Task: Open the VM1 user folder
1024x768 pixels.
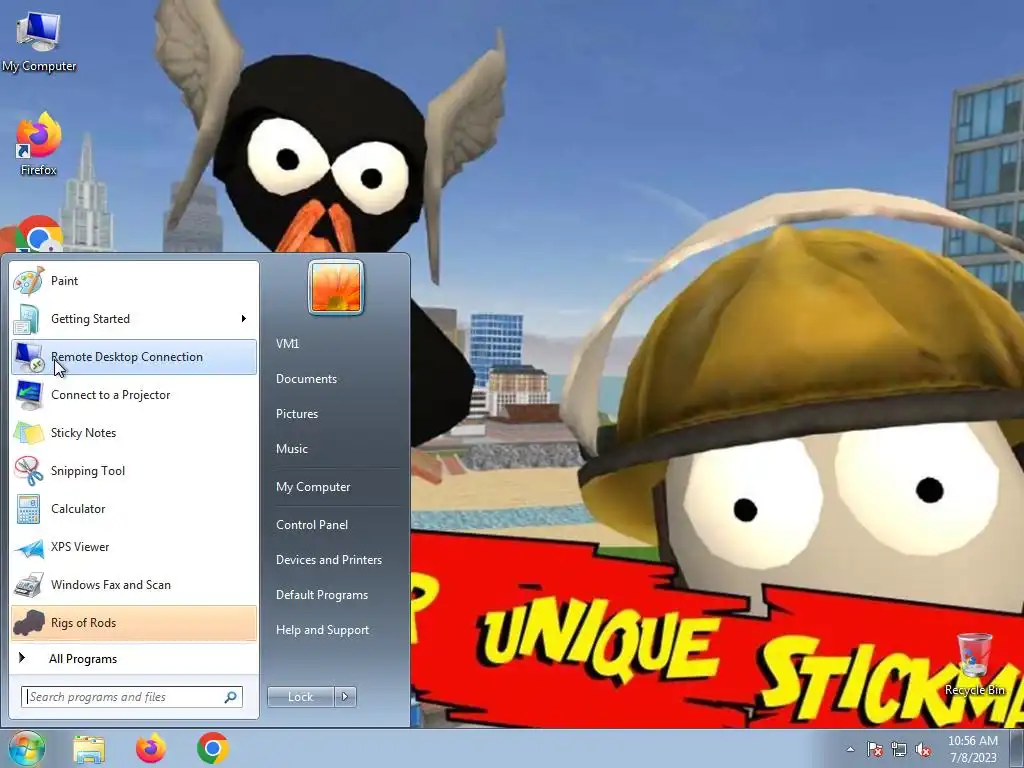Action: pos(287,344)
